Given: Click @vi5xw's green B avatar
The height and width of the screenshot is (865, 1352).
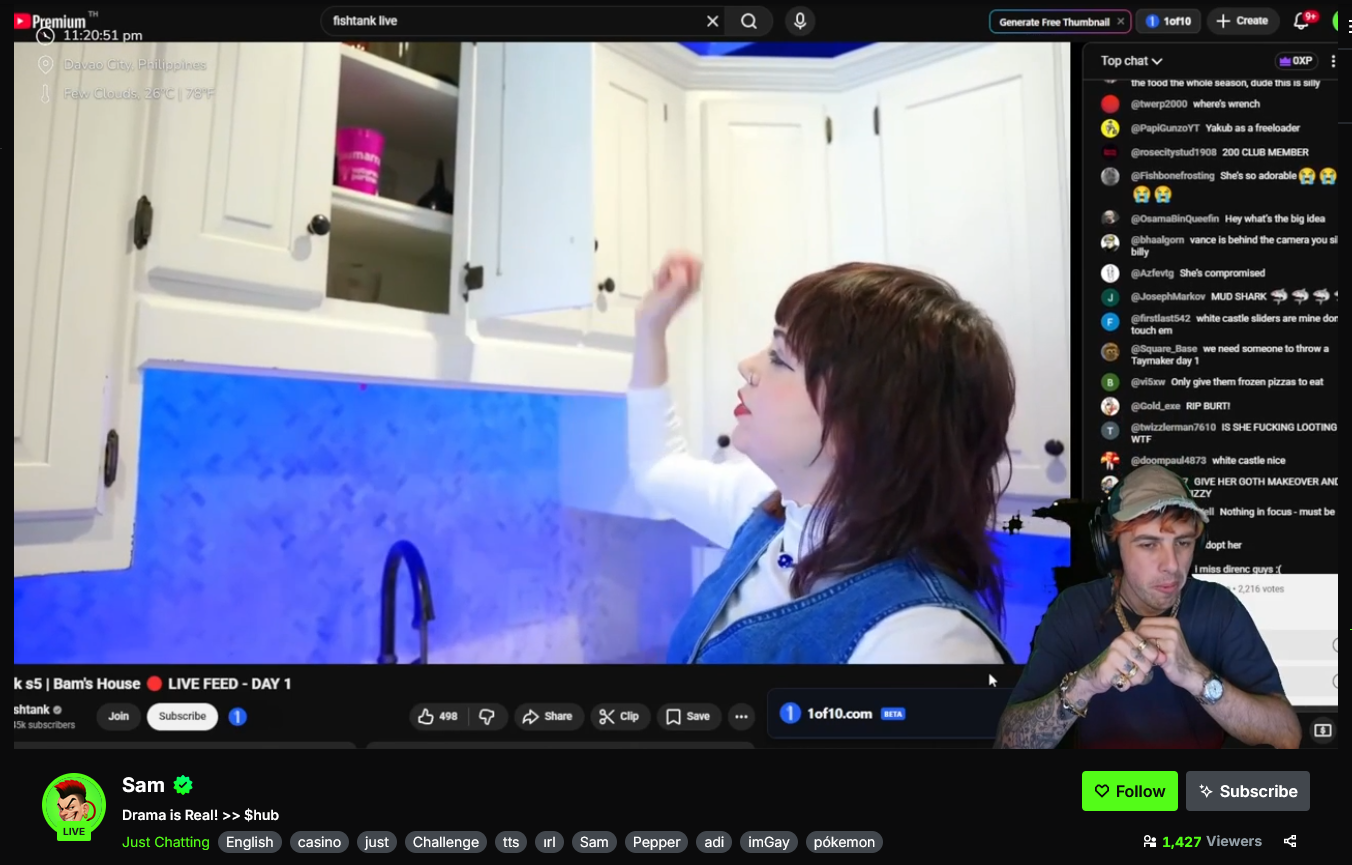Looking at the screenshot, I should tap(1110, 382).
